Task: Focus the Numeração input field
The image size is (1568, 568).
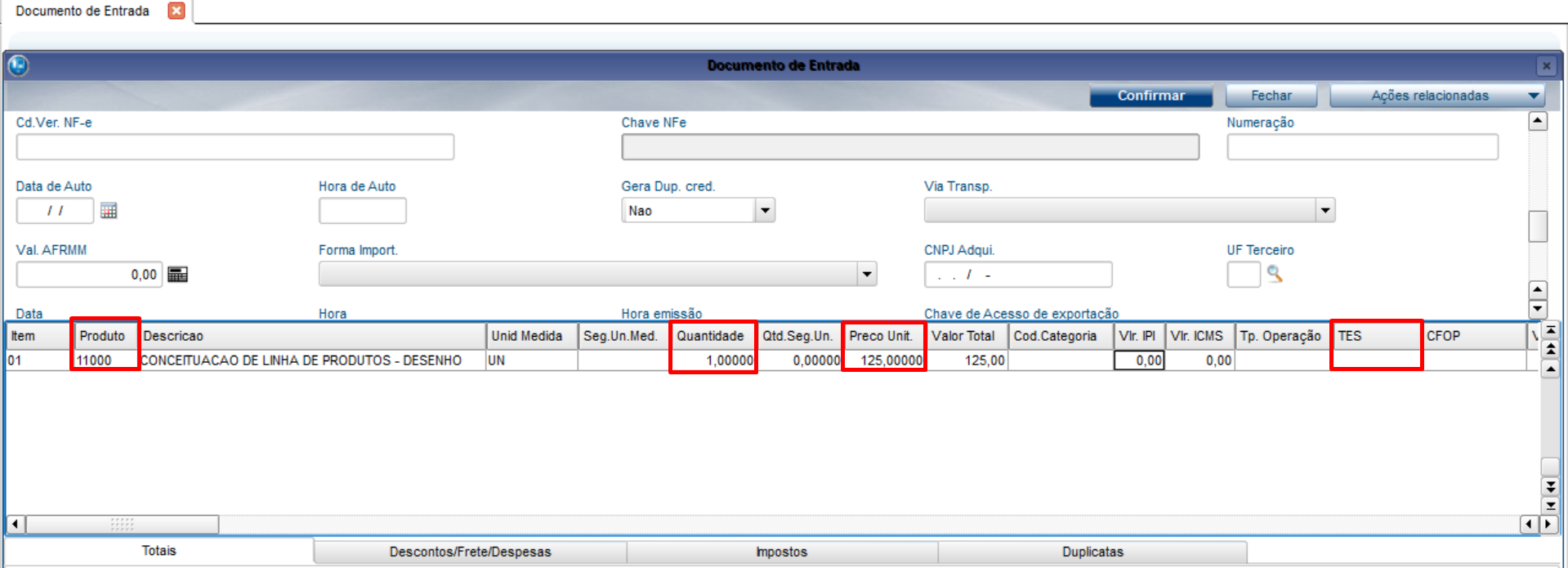Action: tap(1362, 147)
